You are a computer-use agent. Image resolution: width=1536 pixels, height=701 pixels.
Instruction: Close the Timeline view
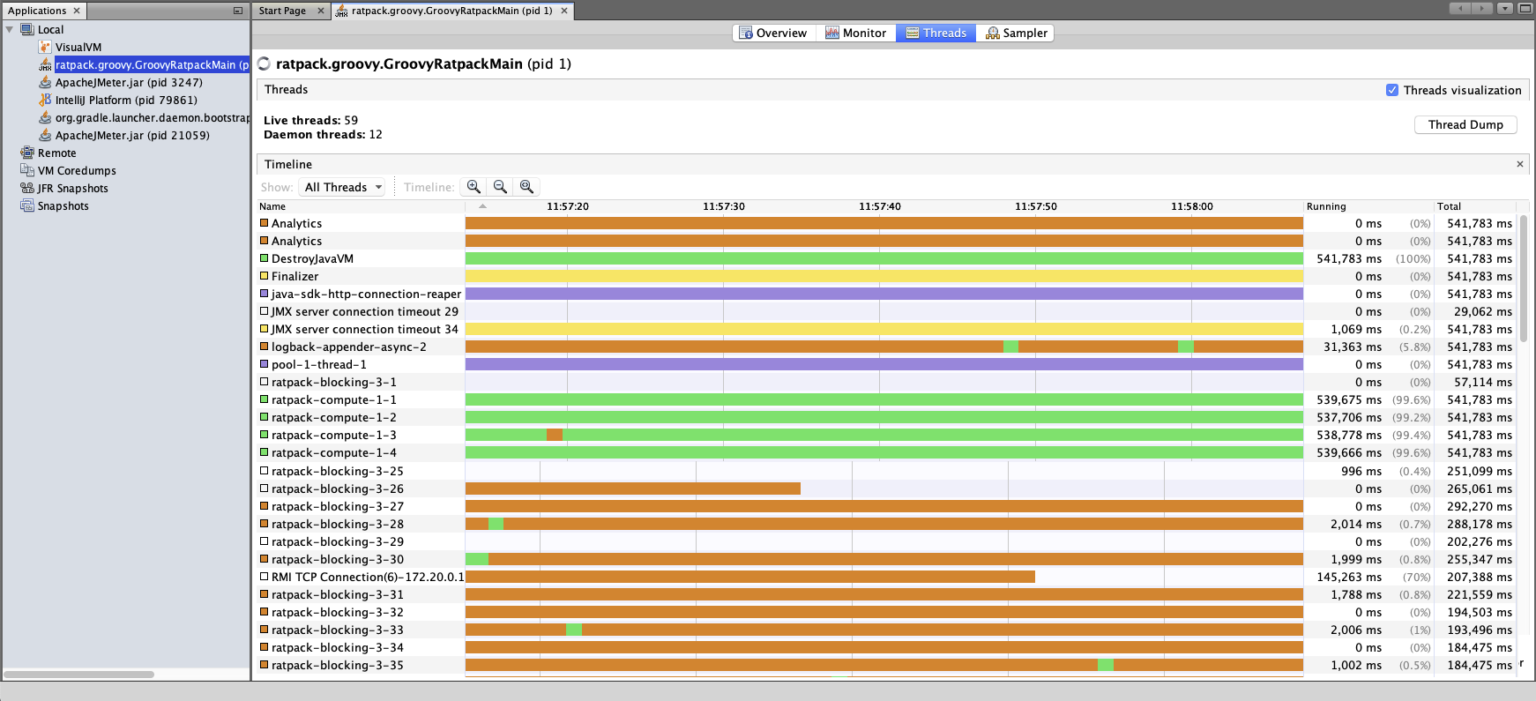click(x=1519, y=163)
